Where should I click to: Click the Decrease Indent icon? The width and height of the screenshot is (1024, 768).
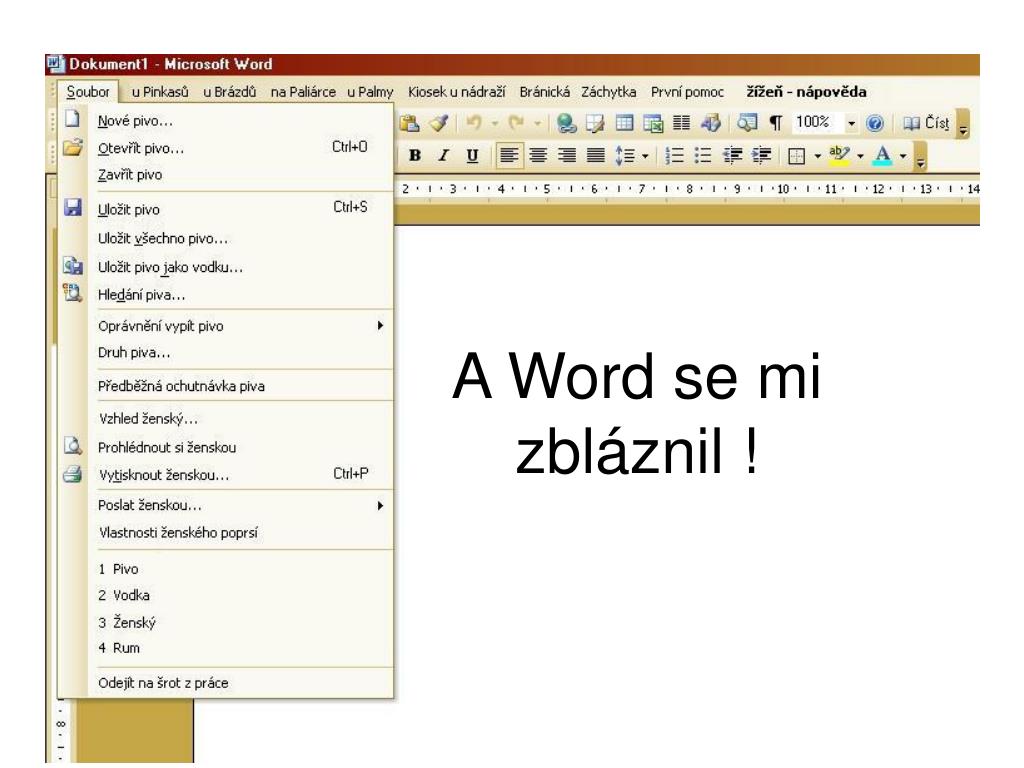(732, 155)
